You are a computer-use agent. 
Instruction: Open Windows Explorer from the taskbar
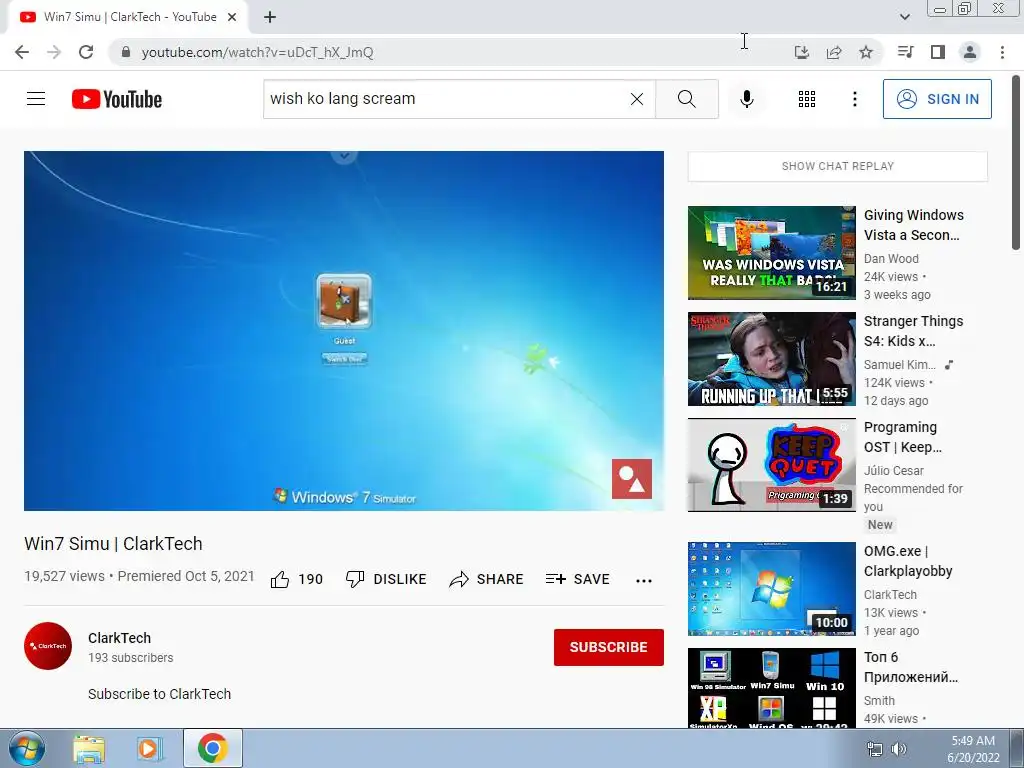pos(89,748)
